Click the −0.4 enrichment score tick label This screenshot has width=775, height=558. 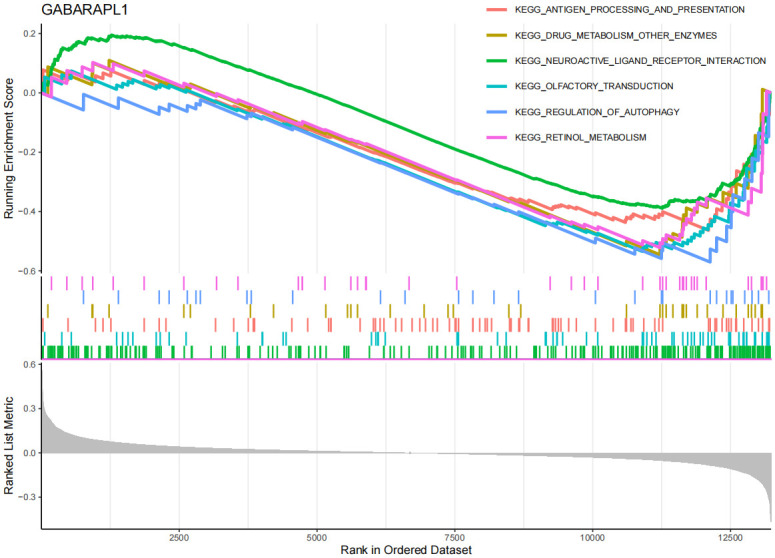(x=26, y=212)
